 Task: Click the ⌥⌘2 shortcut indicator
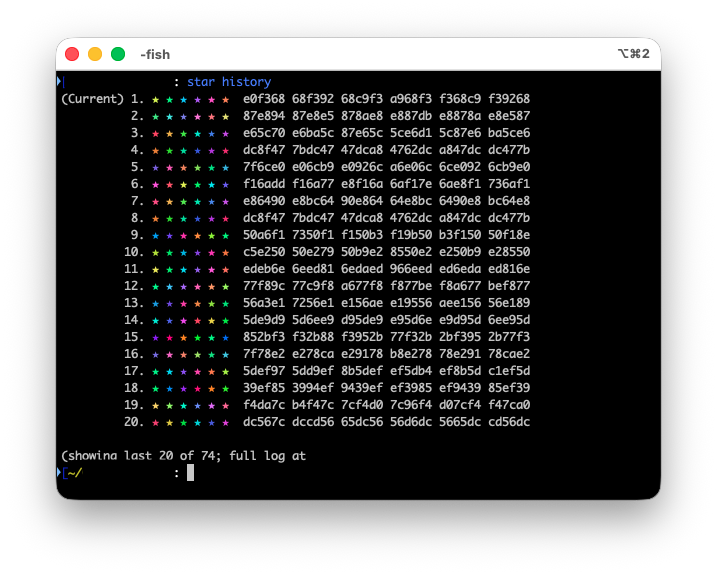633,54
